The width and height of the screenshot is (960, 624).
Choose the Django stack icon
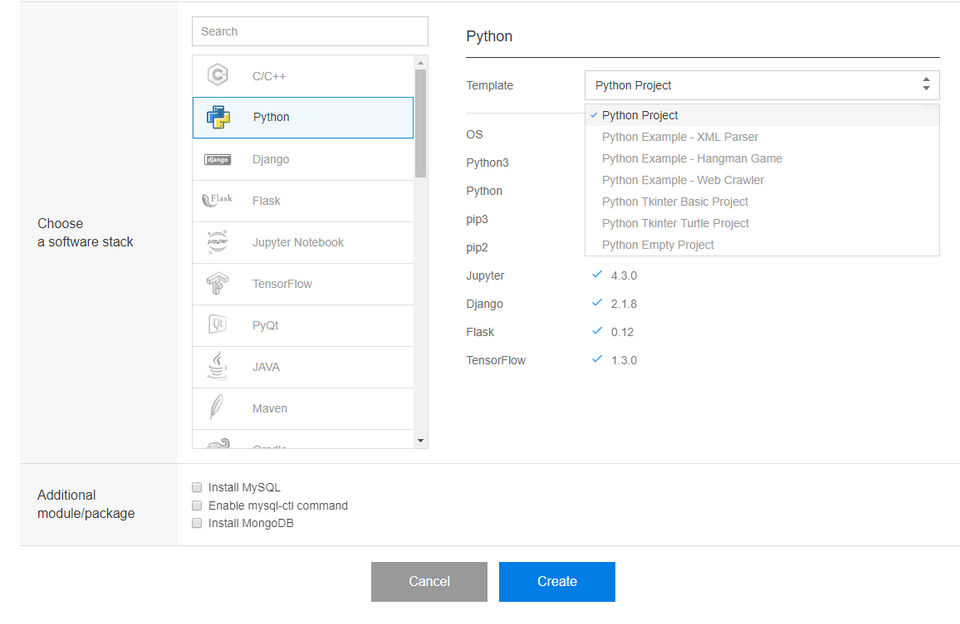coord(217,159)
